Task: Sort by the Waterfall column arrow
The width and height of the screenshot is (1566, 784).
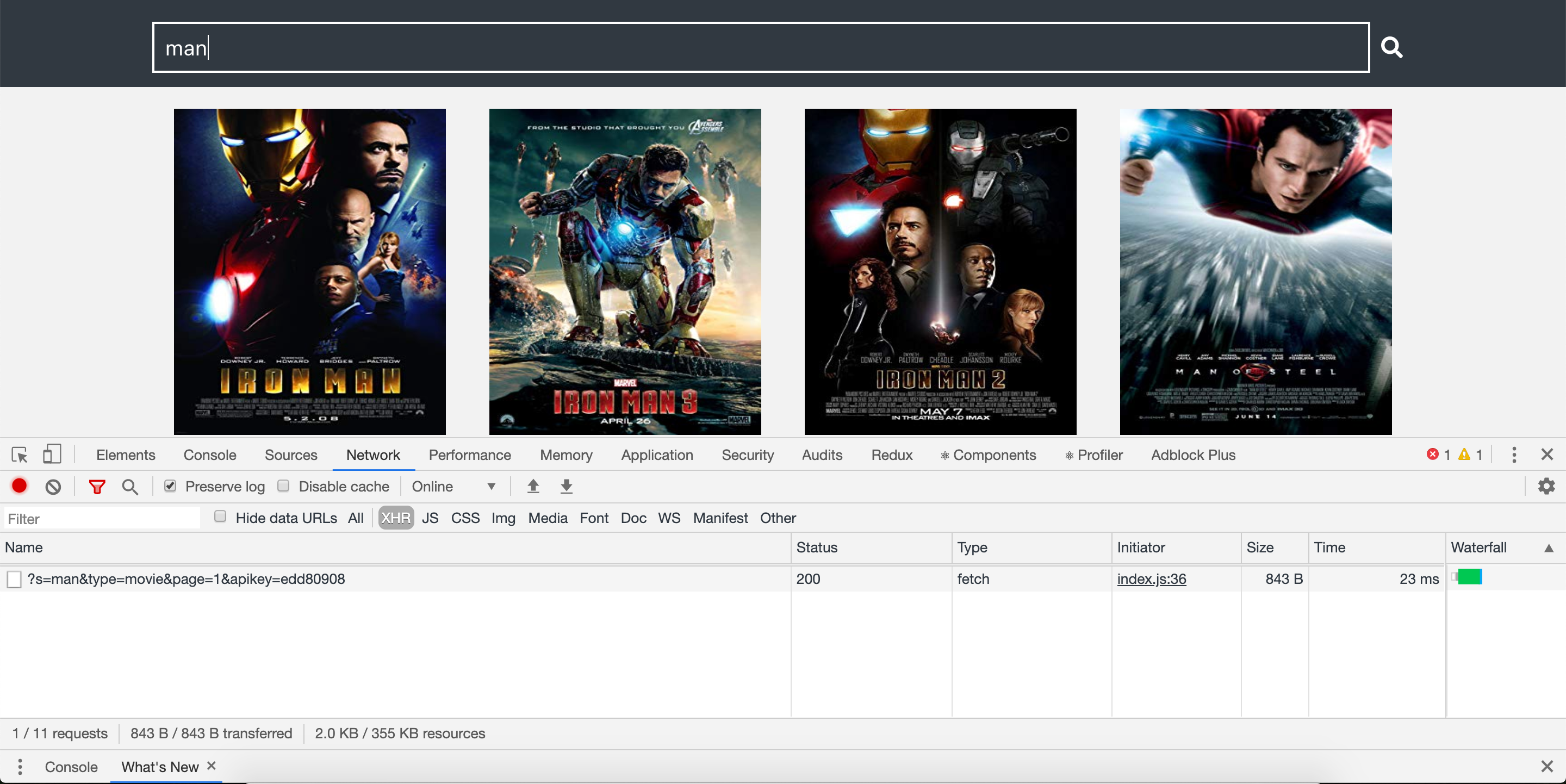Action: tap(1549, 548)
